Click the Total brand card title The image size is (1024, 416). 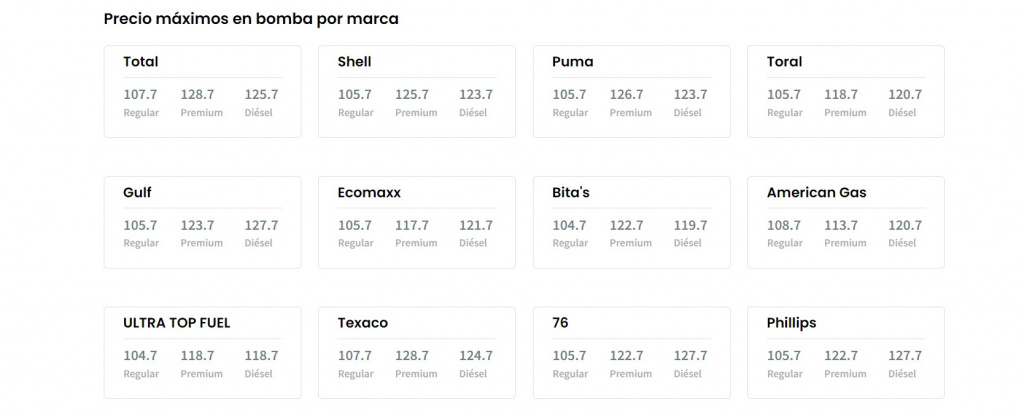pos(141,62)
